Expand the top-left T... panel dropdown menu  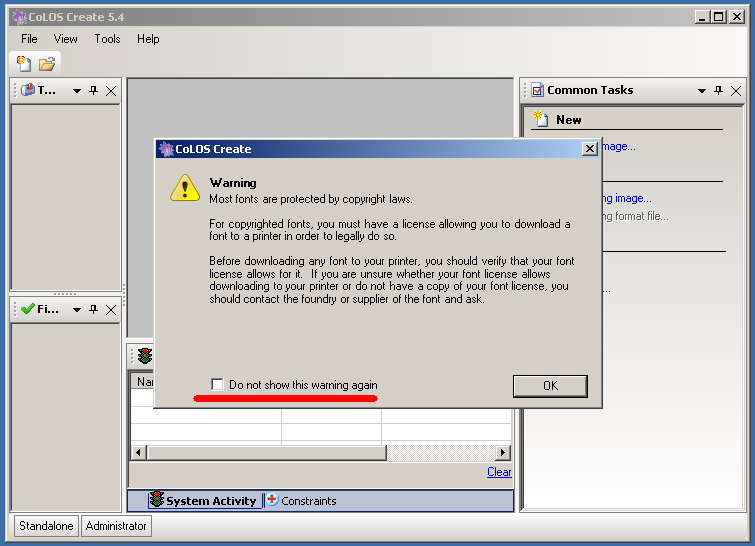click(x=77, y=90)
